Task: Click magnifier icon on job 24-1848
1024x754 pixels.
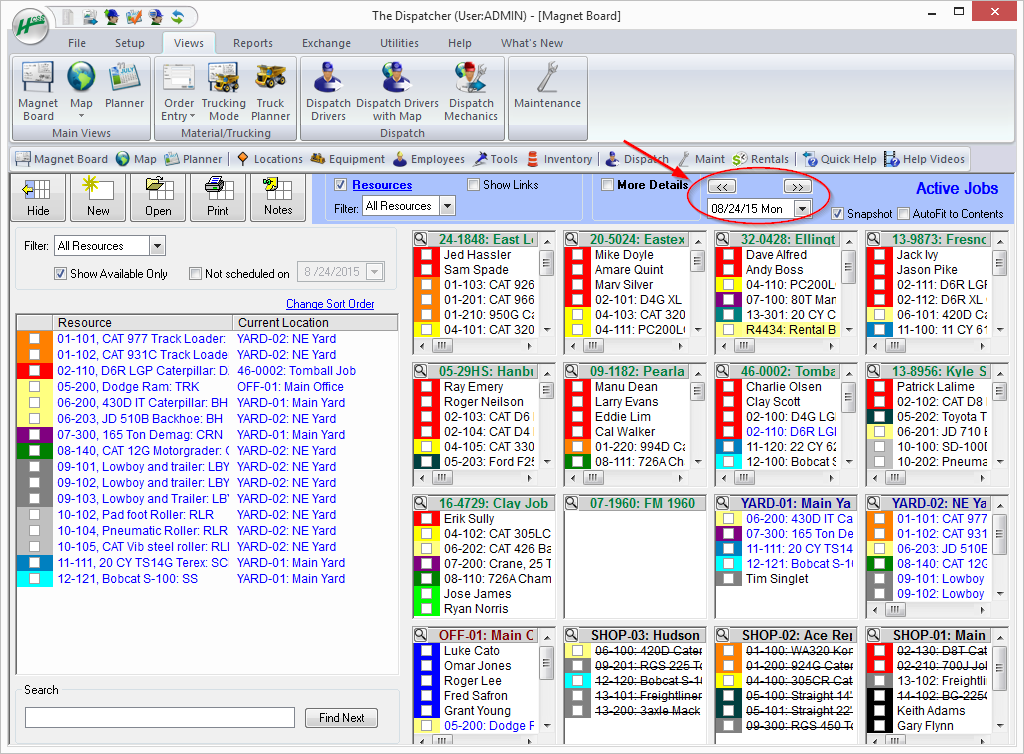Action: pos(421,239)
